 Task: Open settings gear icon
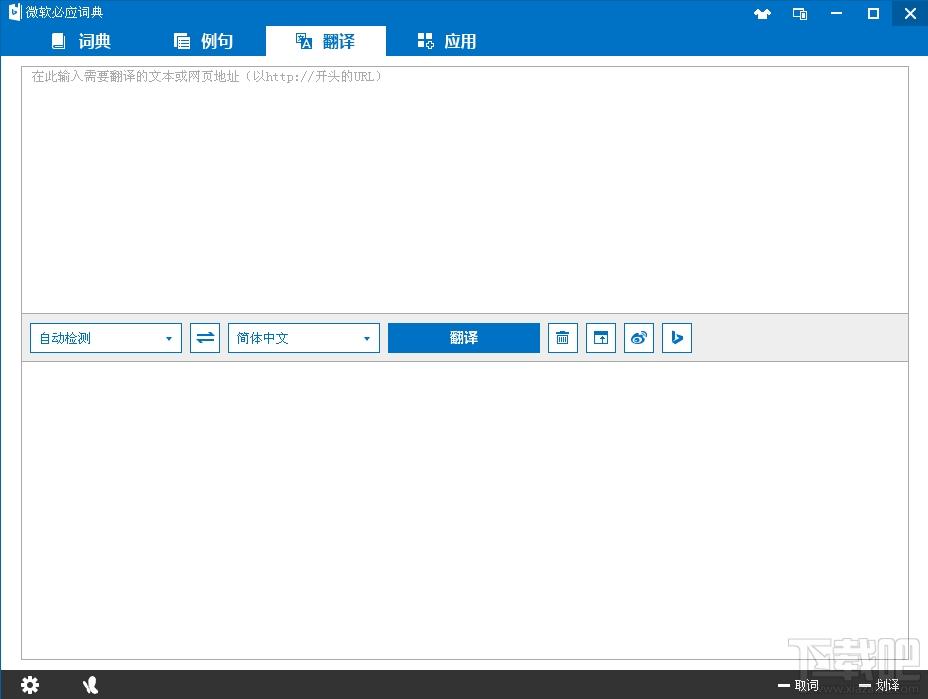click(30, 685)
